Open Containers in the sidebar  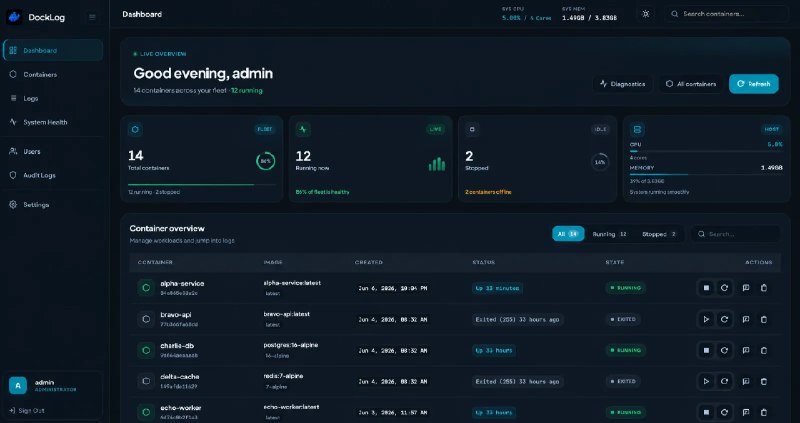tap(53, 74)
